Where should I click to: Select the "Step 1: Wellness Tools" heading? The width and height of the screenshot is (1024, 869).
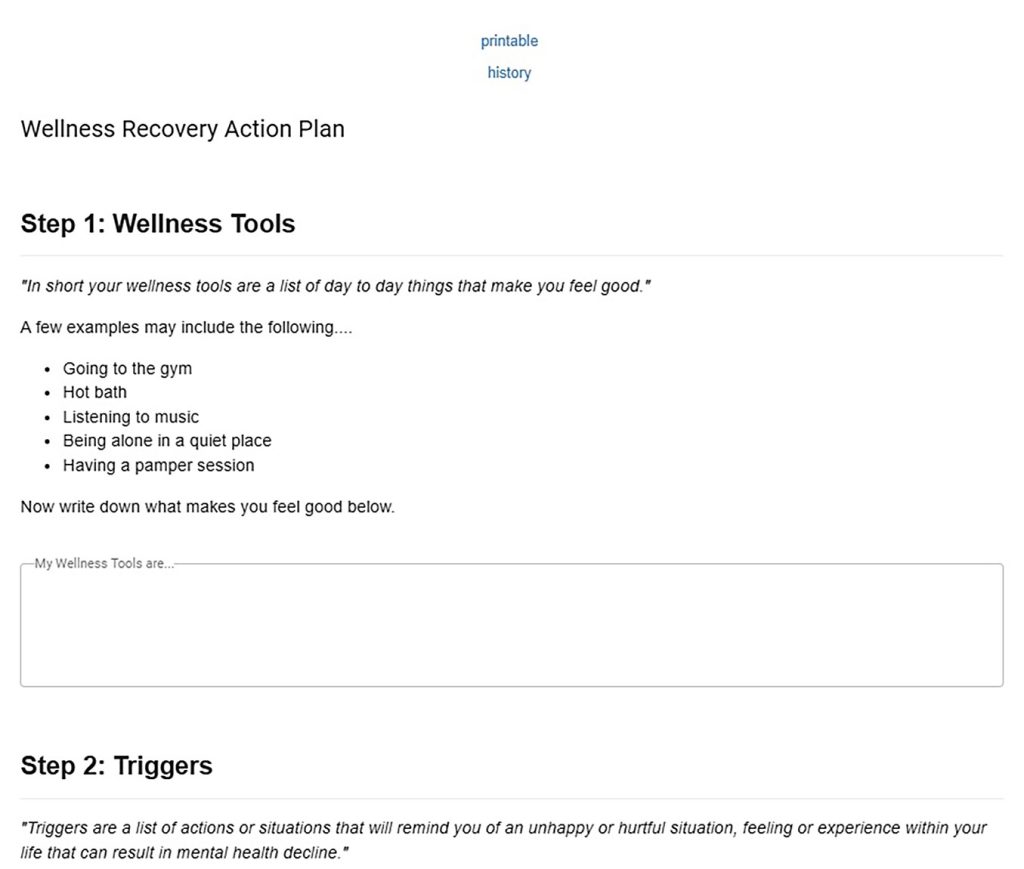click(158, 223)
